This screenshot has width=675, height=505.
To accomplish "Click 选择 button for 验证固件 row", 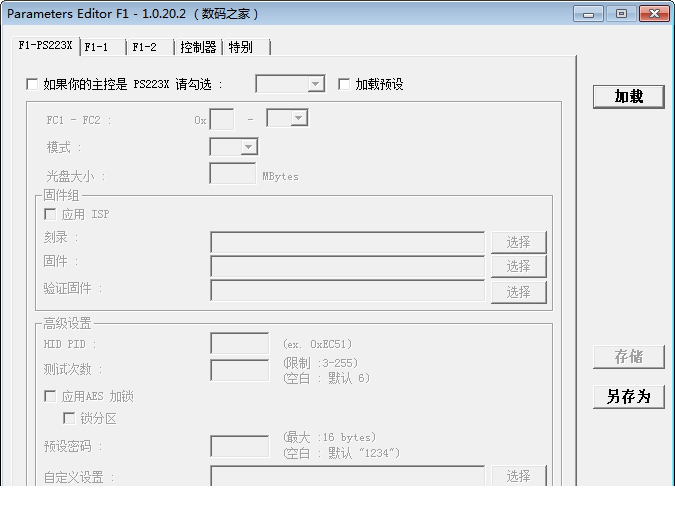I will click(519, 292).
